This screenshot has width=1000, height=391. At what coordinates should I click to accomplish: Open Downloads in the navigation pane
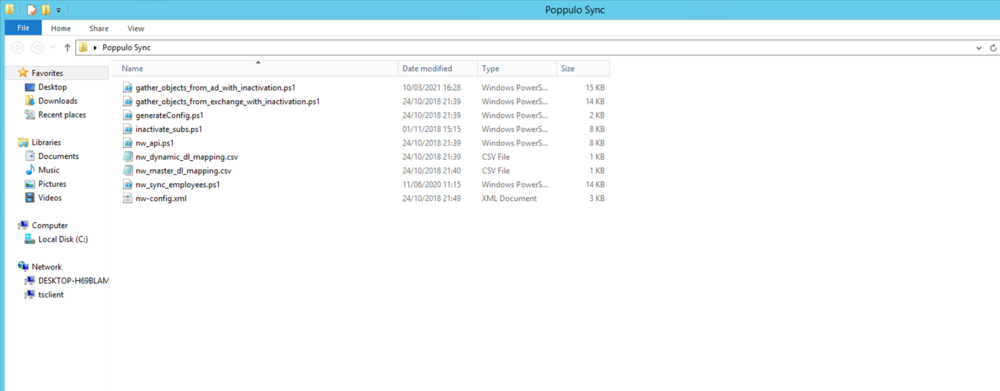[x=57, y=101]
